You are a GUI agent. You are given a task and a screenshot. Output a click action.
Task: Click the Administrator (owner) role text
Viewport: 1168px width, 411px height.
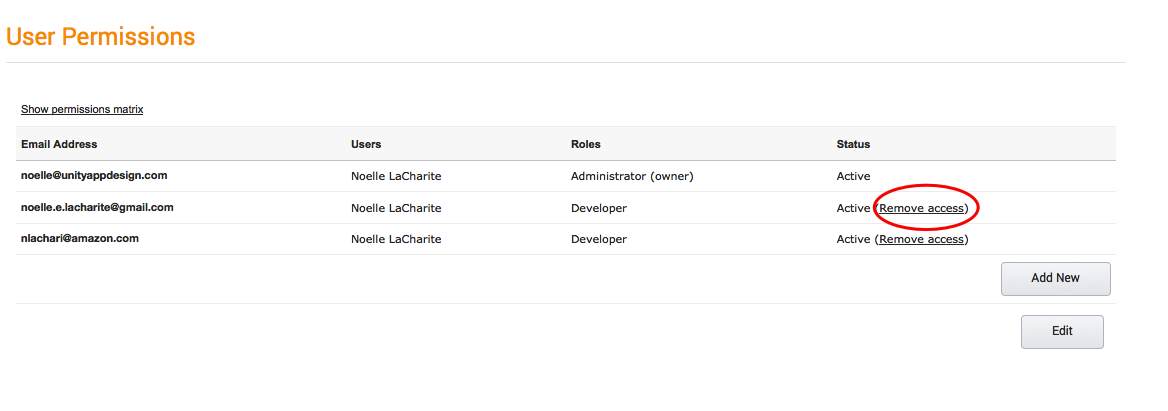point(632,176)
